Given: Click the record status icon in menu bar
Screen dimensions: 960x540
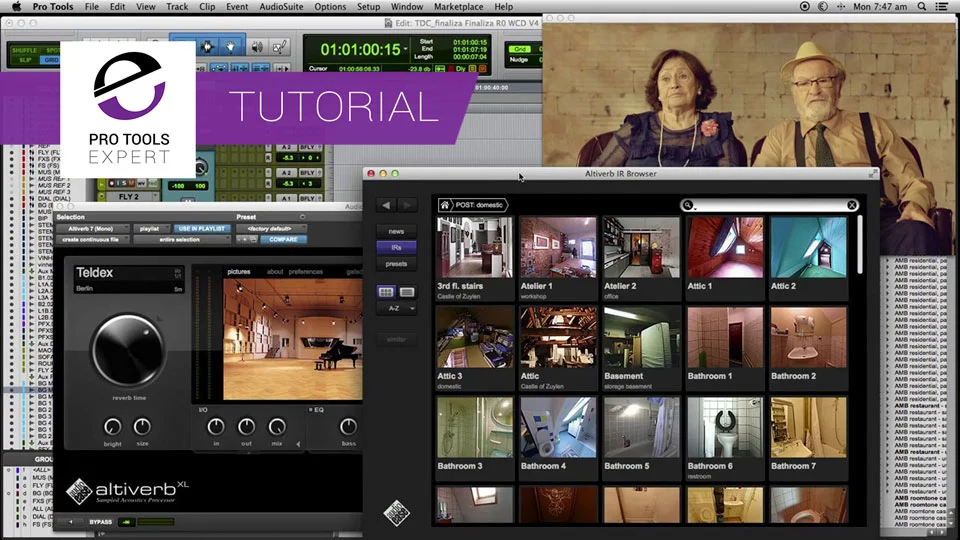Looking at the screenshot, I should pos(804,7).
